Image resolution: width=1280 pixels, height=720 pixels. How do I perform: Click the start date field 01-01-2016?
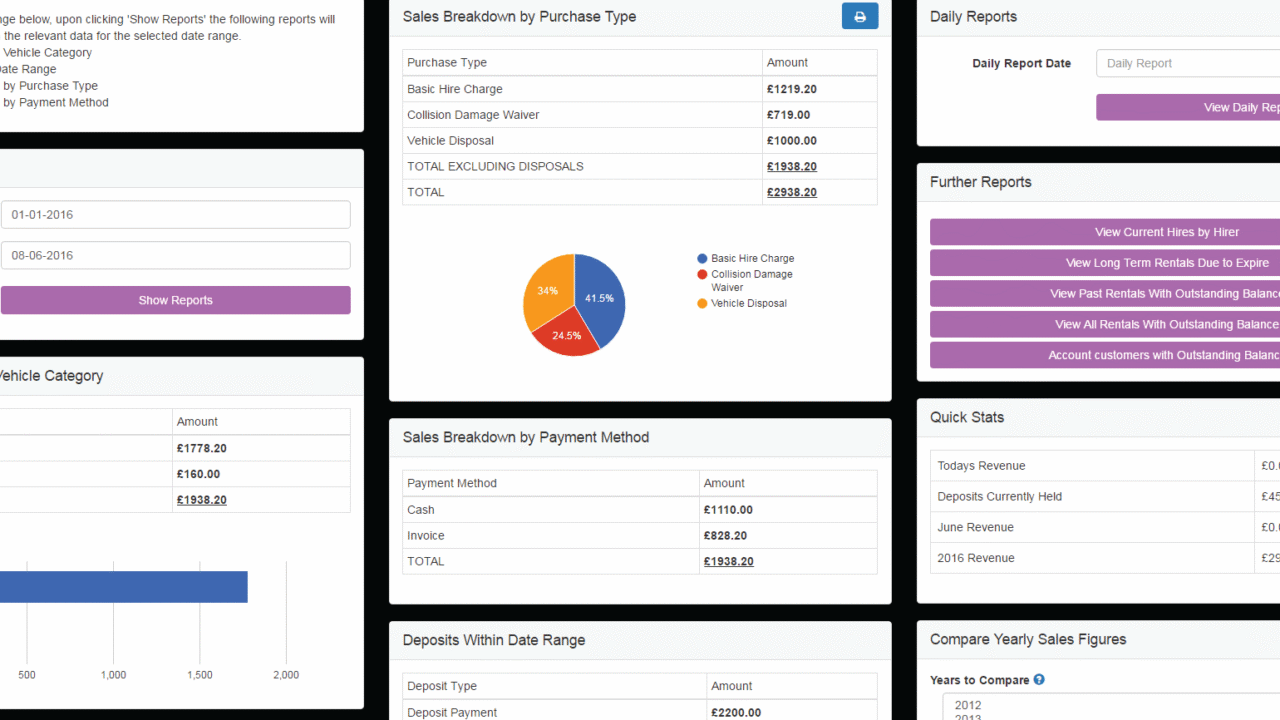(x=175, y=215)
